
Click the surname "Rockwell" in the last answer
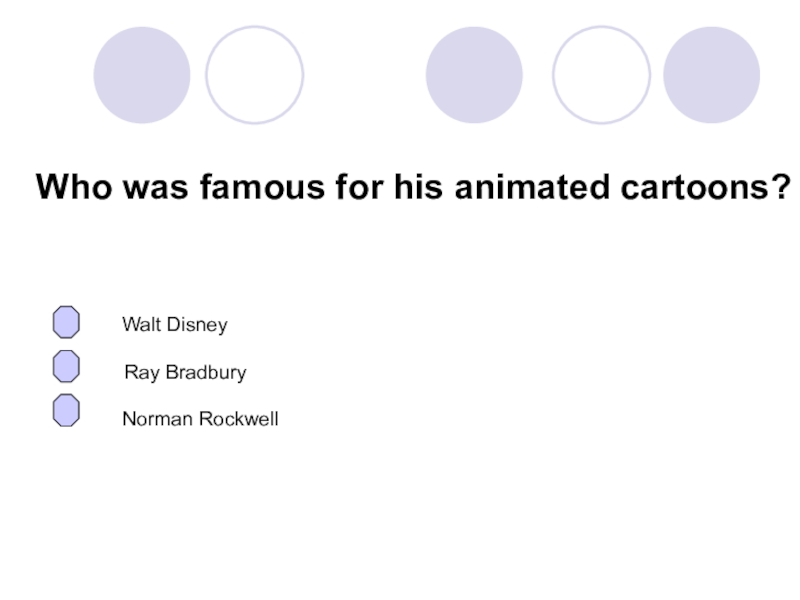[239, 420]
